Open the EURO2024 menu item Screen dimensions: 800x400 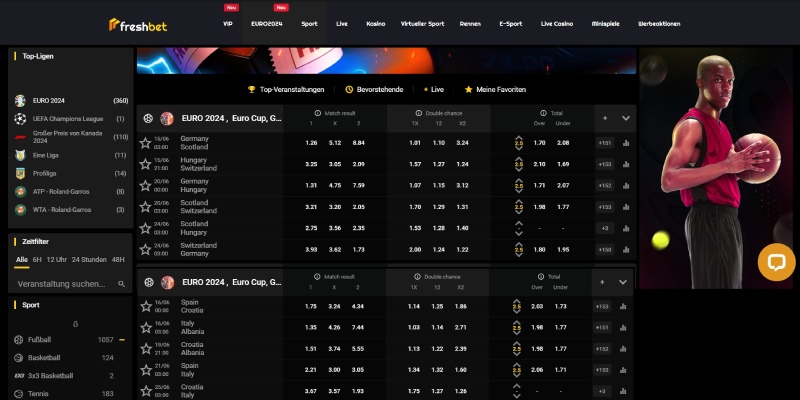coord(267,24)
